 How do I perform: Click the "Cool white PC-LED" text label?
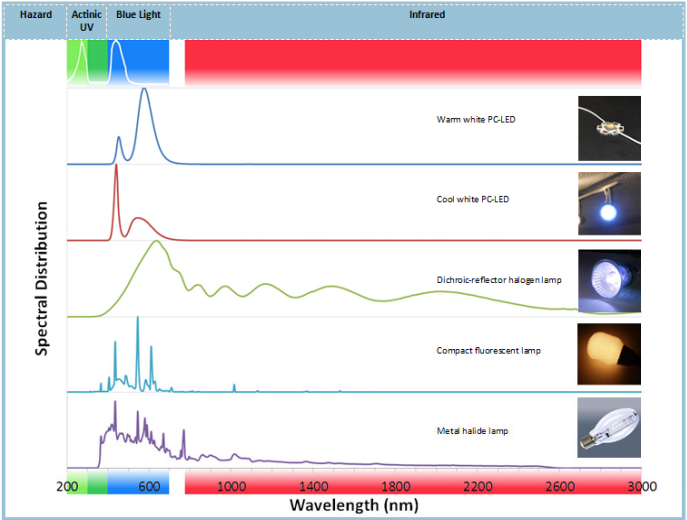(474, 199)
